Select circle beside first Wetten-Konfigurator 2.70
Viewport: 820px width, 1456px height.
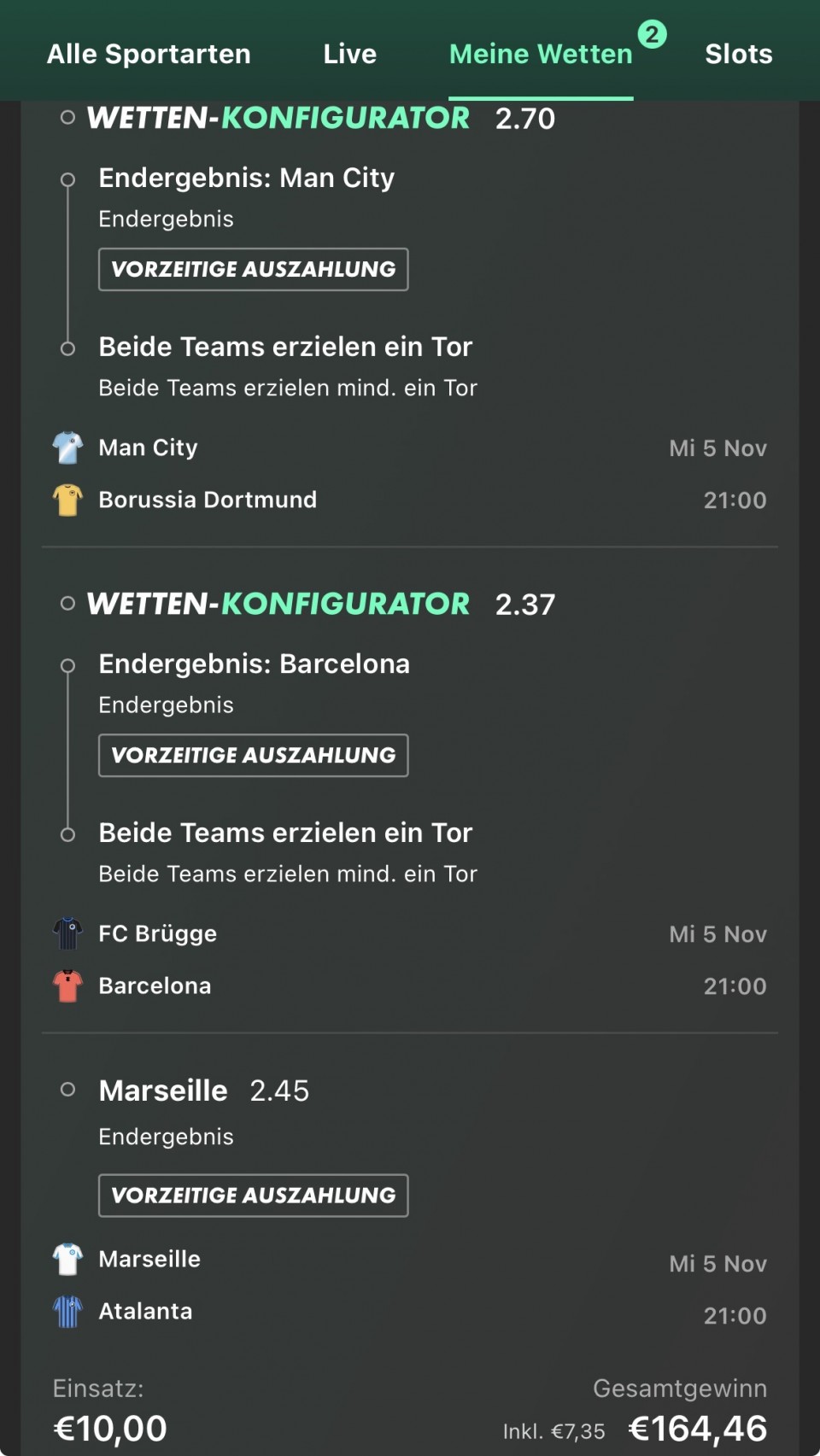coord(67,118)
